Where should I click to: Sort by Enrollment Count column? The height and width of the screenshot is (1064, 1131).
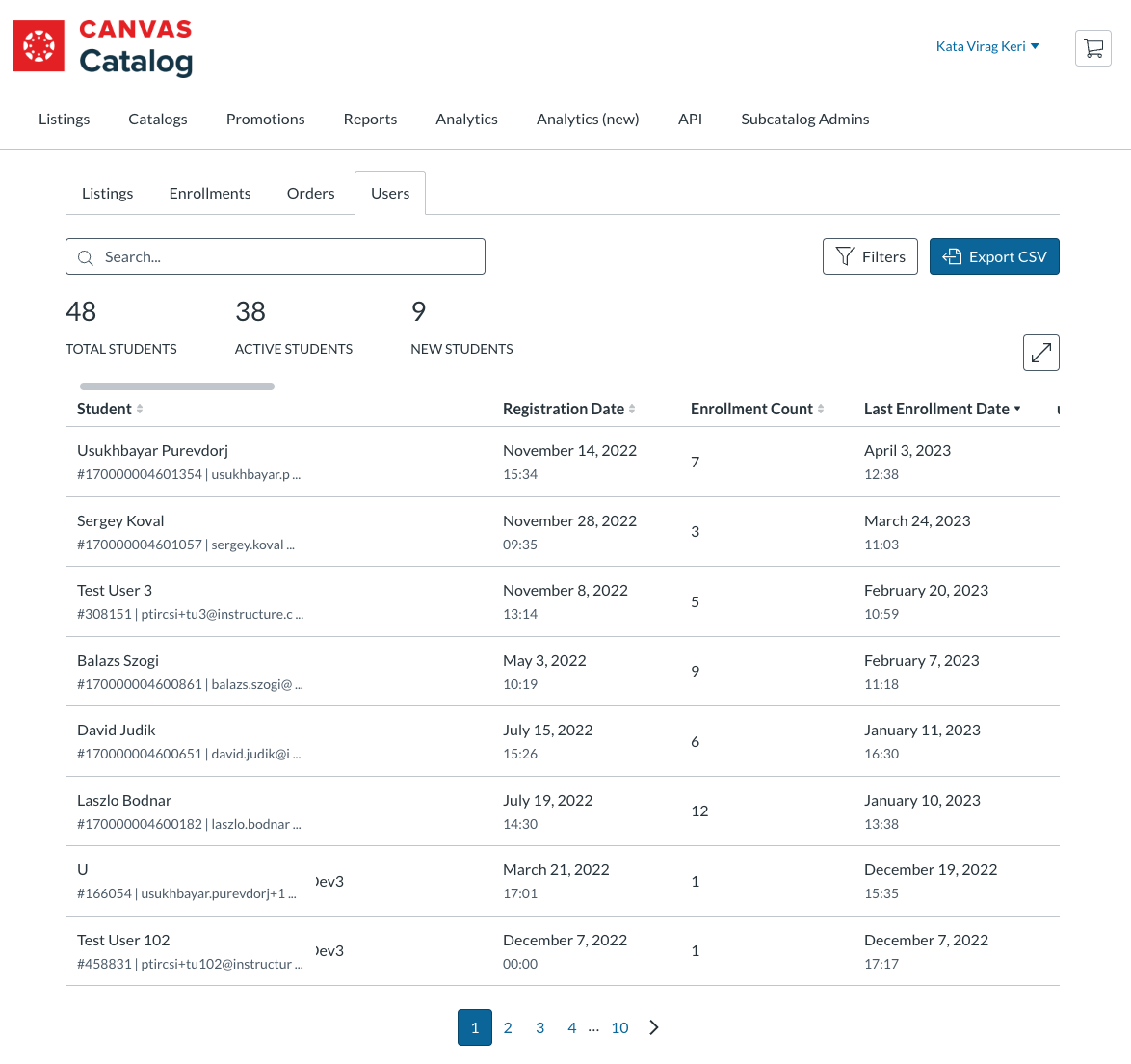point(756,409)
